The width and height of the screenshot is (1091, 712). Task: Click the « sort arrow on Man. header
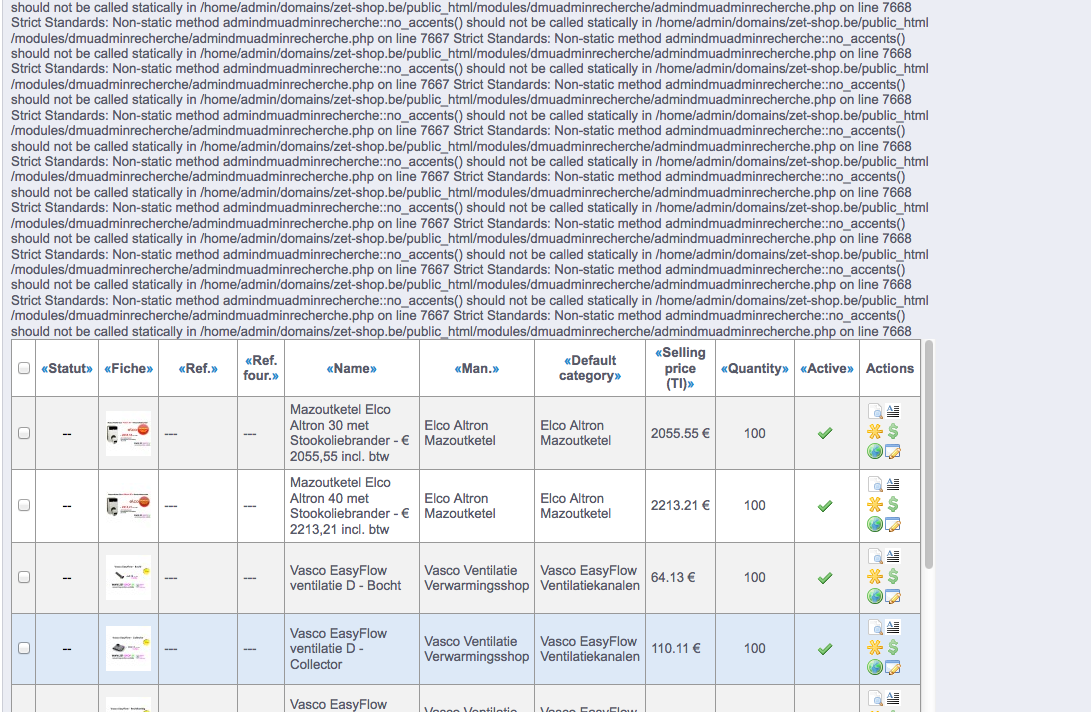[458, 368]
